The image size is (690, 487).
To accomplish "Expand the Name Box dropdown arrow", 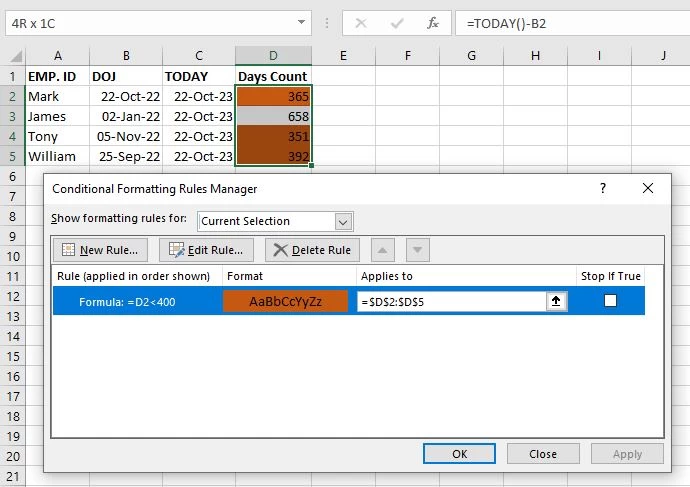I will point(301,22).
